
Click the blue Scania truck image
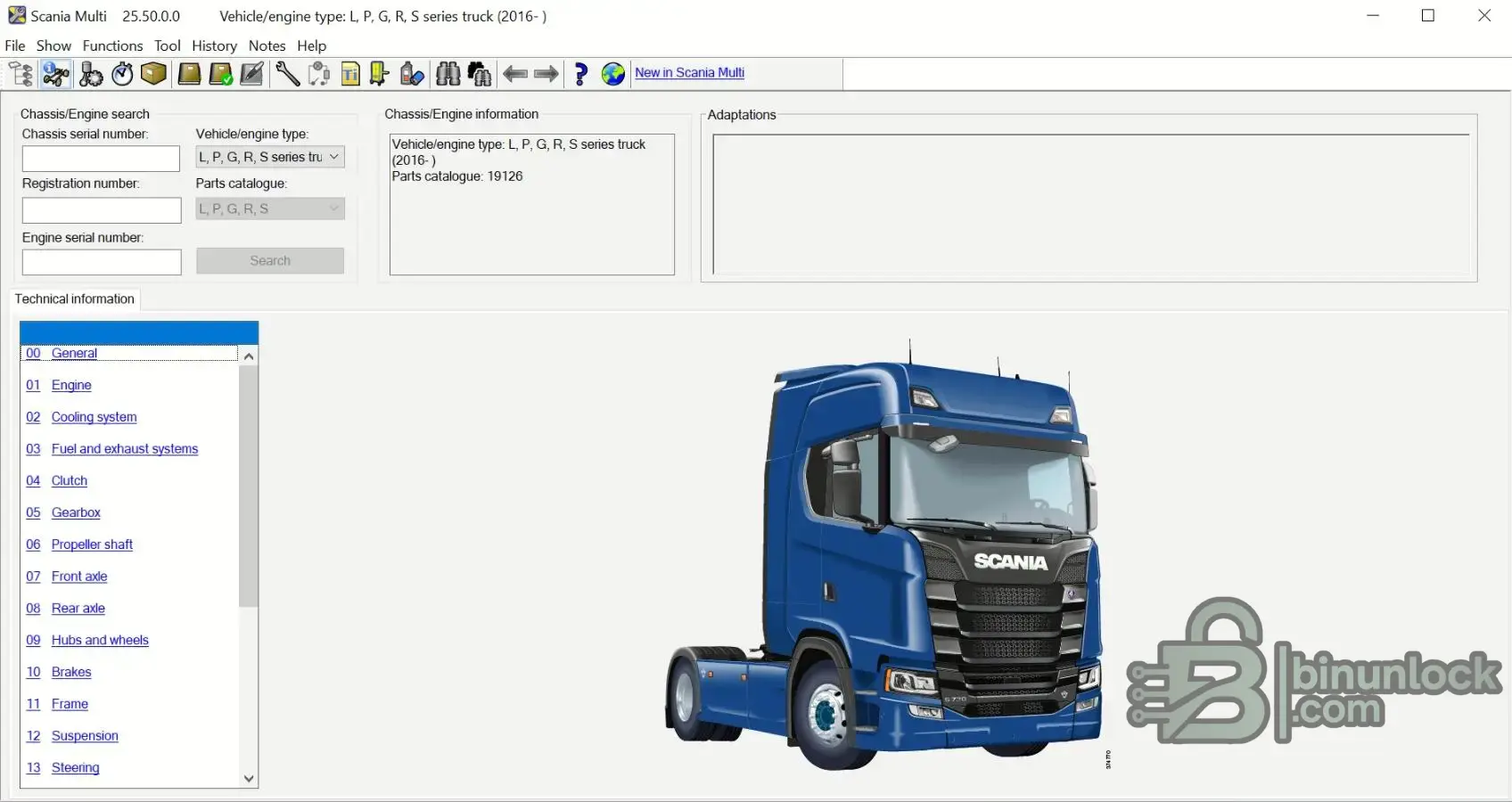[x=884, y=554]
